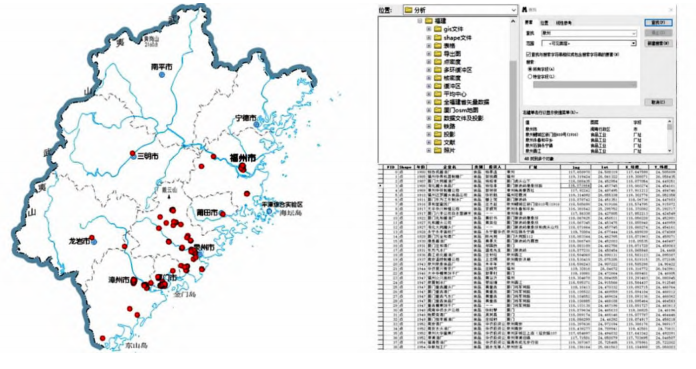
Task: Click the lat column header in table
Action: coord(605,167)
